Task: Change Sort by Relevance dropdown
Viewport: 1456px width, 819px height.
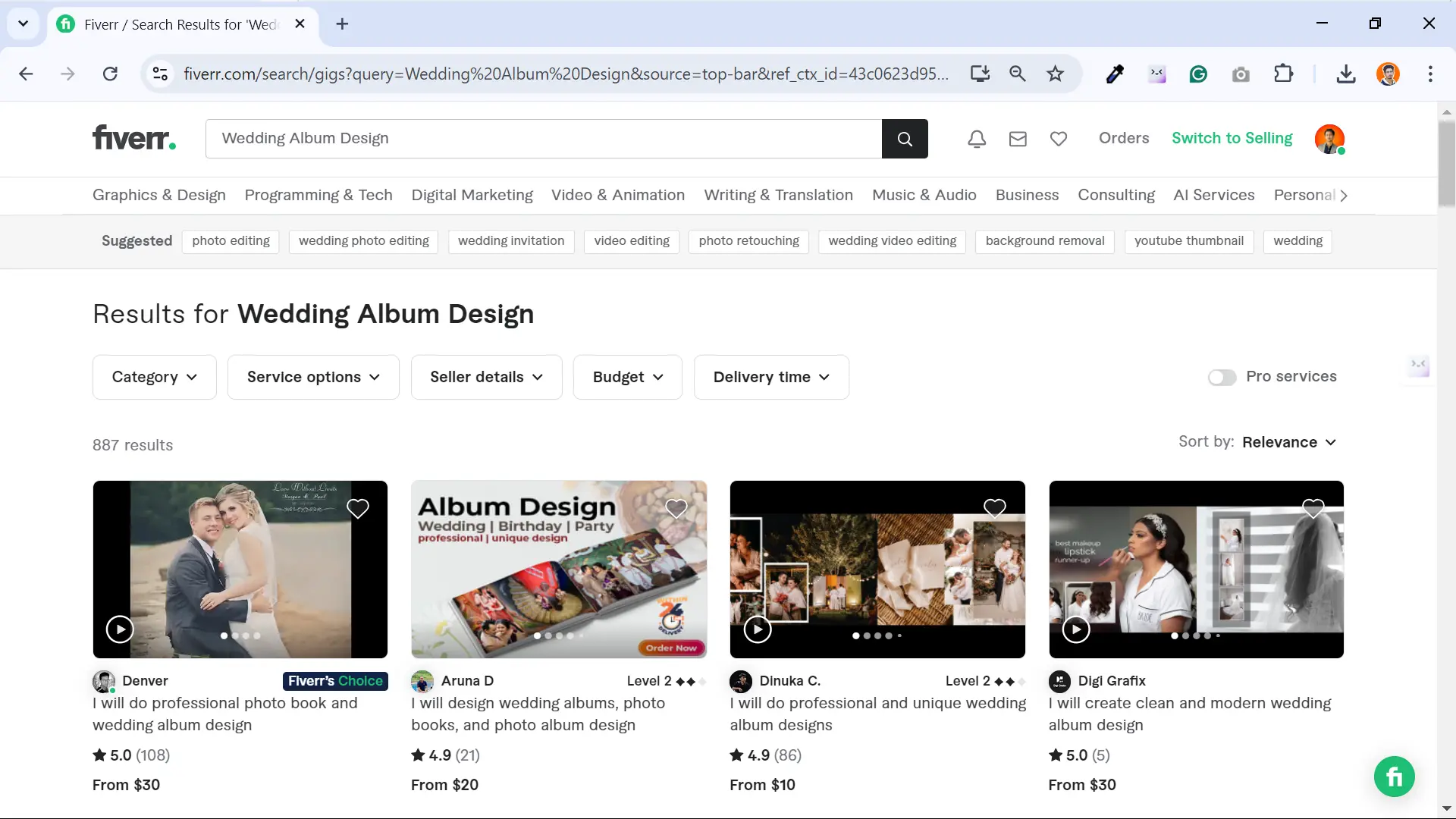Action: point(1289,442)
